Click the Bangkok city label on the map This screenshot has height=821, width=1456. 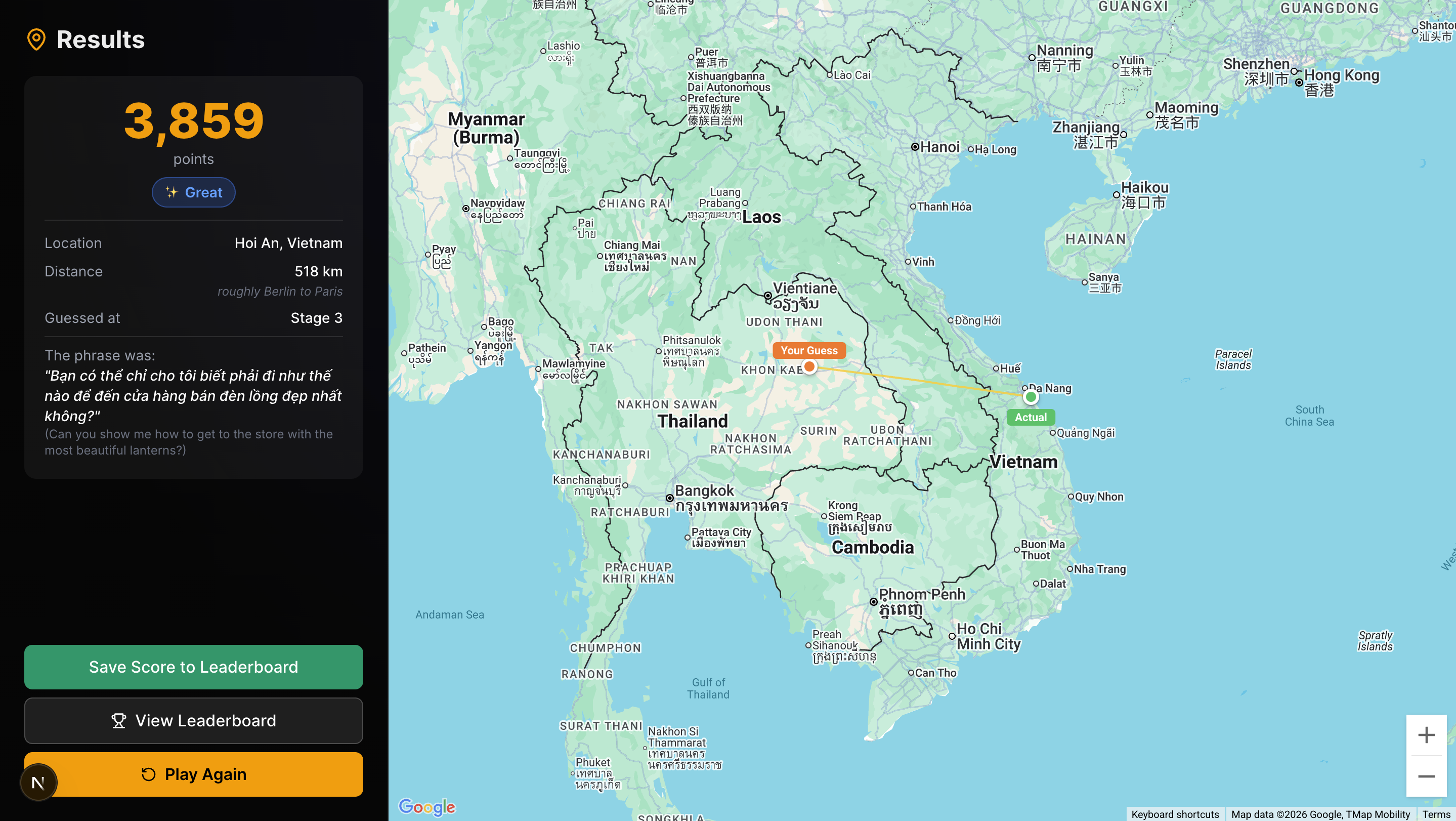click(x=704, y=490)
